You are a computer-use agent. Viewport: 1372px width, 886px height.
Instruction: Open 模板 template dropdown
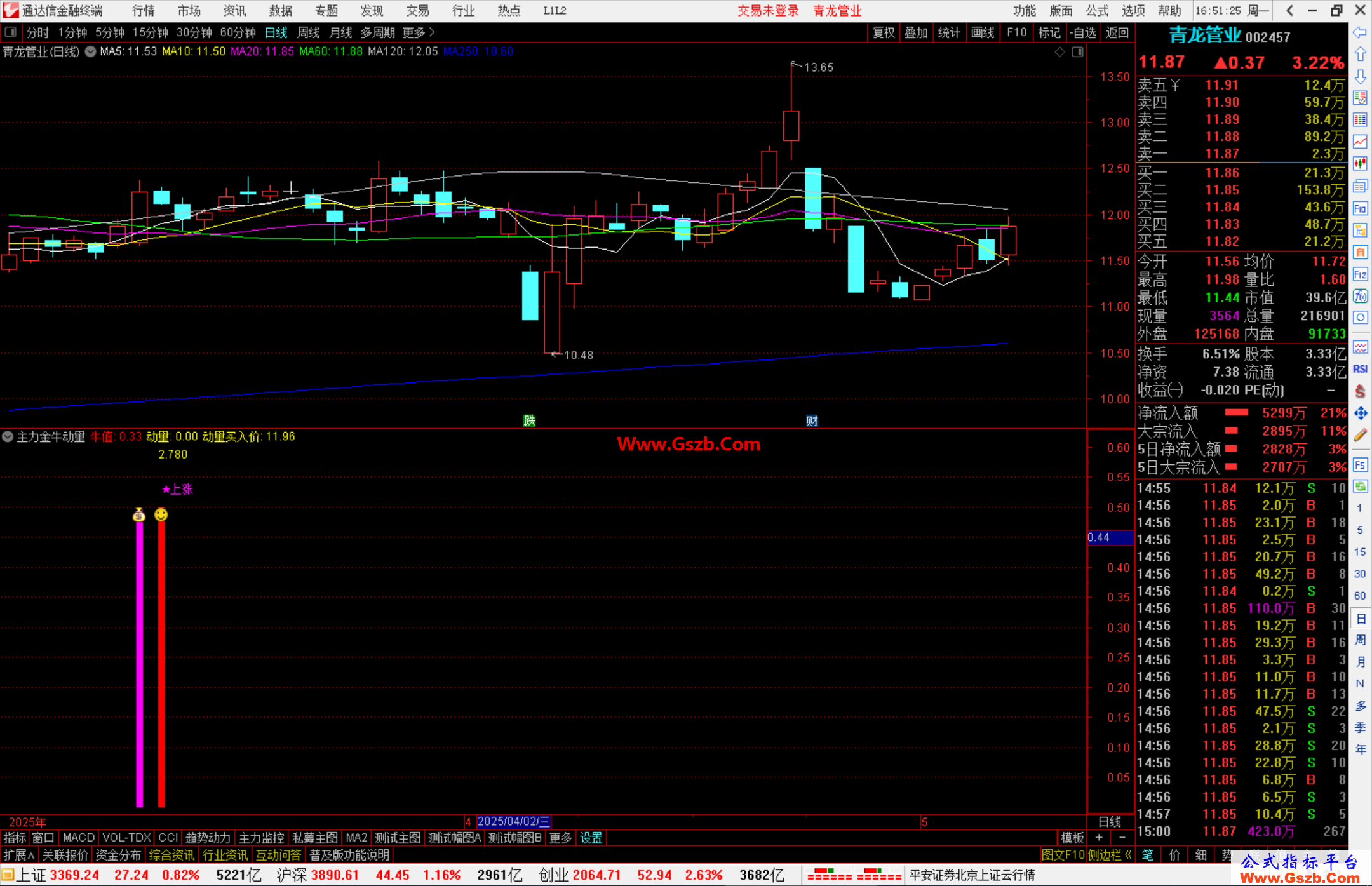1072,838
